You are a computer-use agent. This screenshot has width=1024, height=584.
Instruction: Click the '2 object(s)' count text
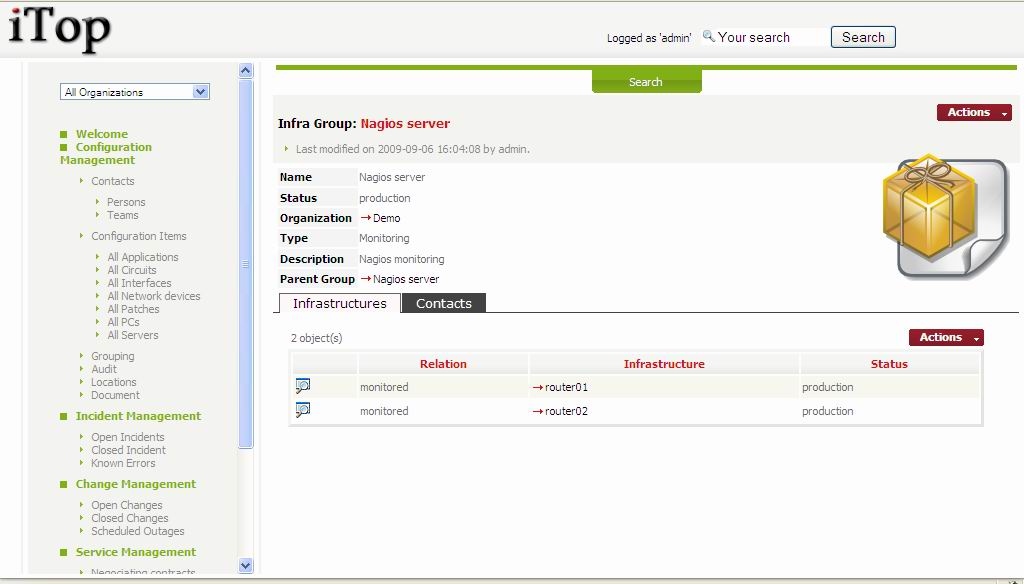pyautogui.click(x=317, y=338)
